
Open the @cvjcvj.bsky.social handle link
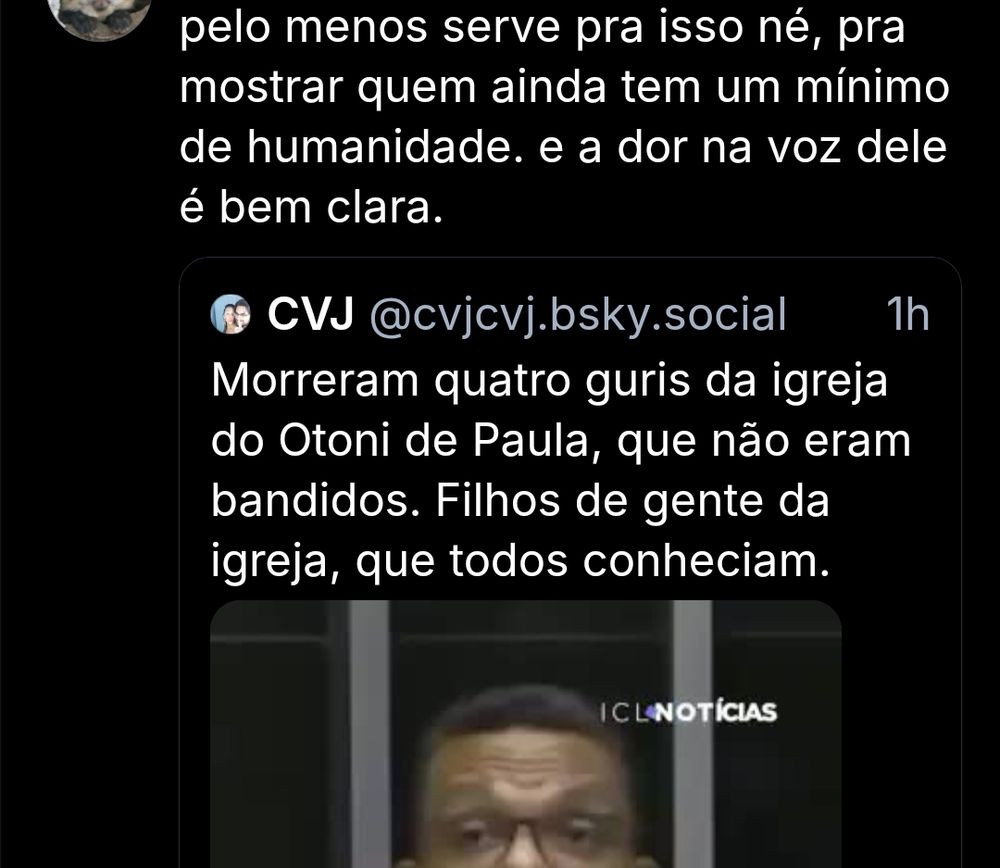(x=578, y=315)
